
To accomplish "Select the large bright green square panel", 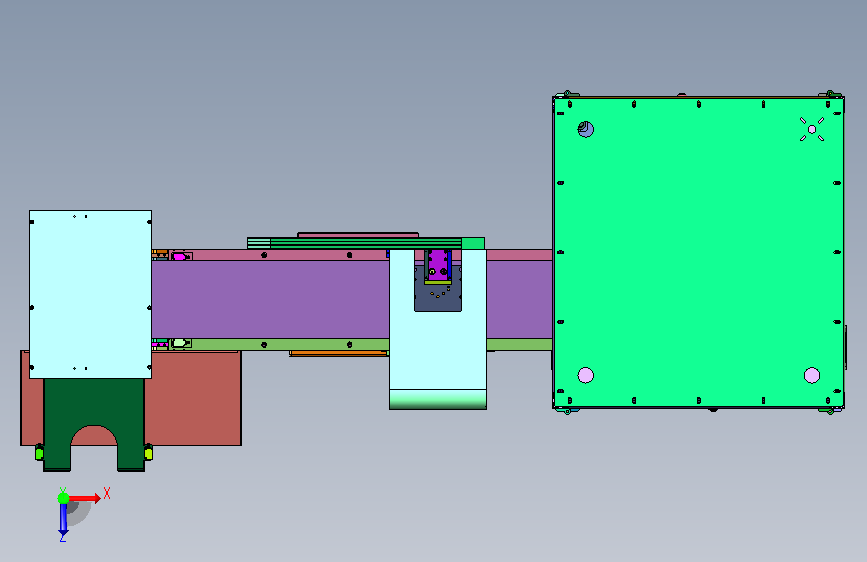I will 698,253.
